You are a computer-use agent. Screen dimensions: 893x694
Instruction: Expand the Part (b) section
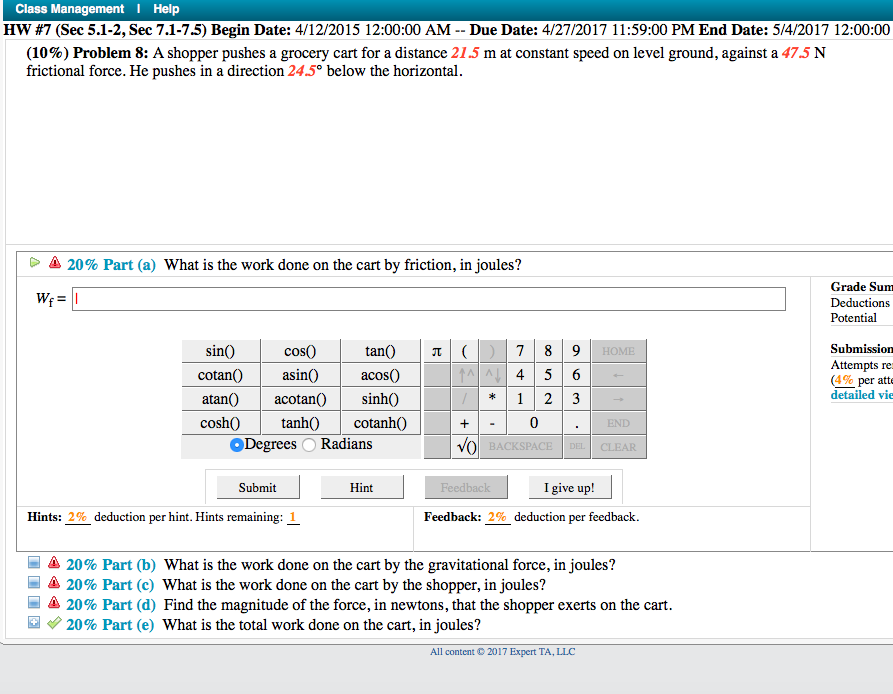pos(33,564)
